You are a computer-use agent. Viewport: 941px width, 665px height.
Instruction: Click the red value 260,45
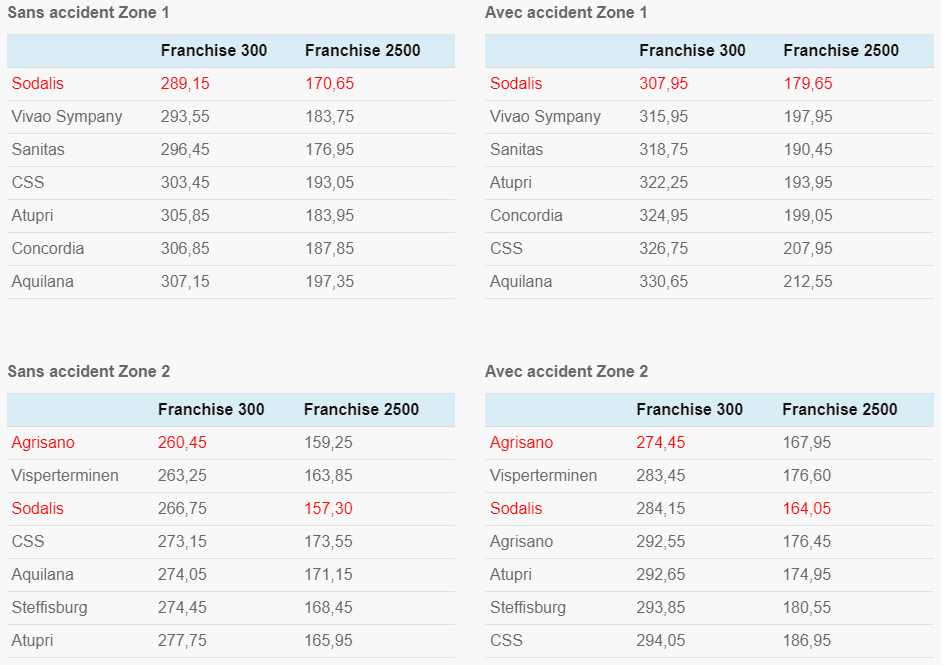(x=182, y=442)
